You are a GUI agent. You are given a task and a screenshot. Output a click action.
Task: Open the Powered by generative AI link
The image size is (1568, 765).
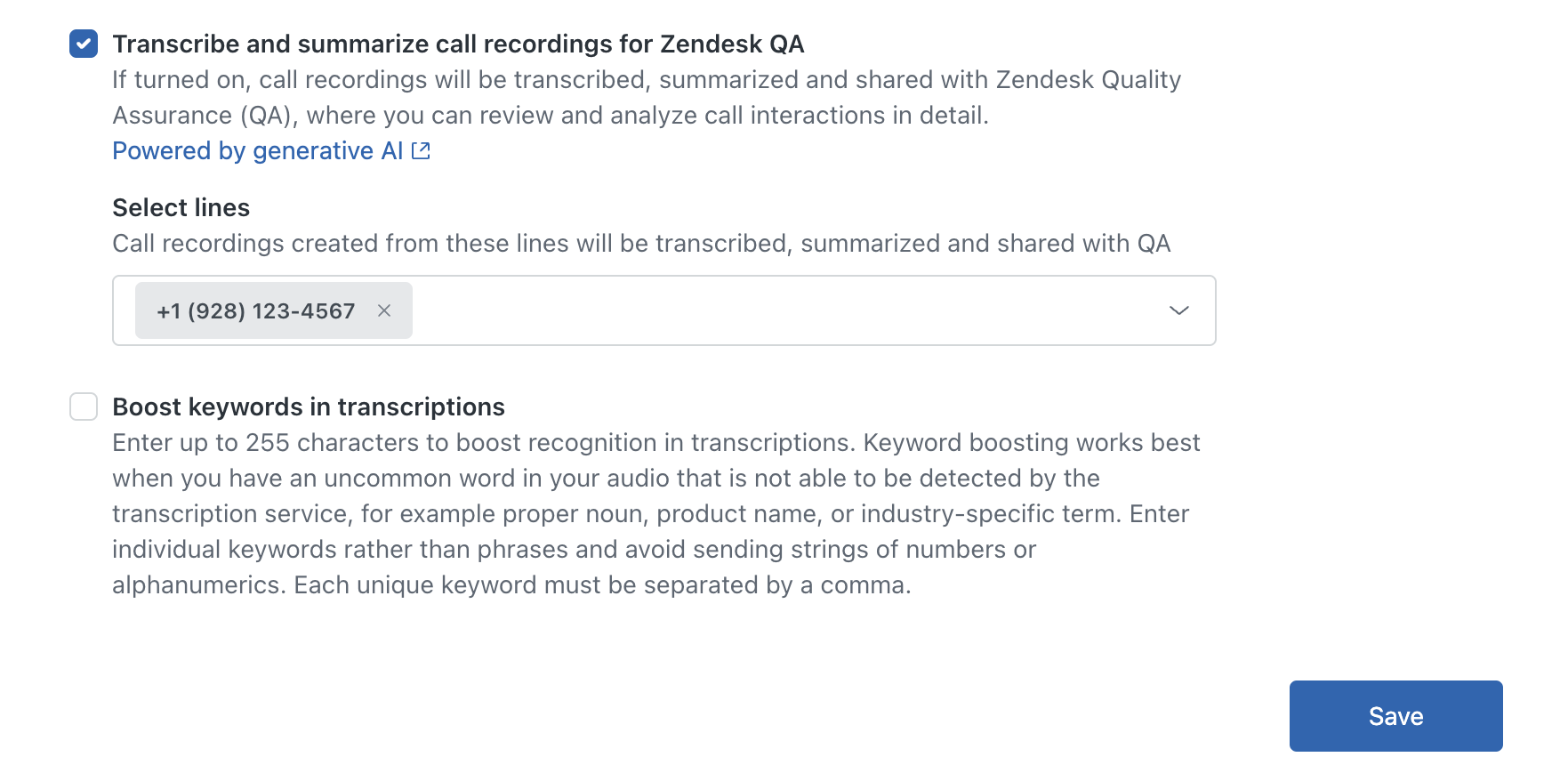257,151
